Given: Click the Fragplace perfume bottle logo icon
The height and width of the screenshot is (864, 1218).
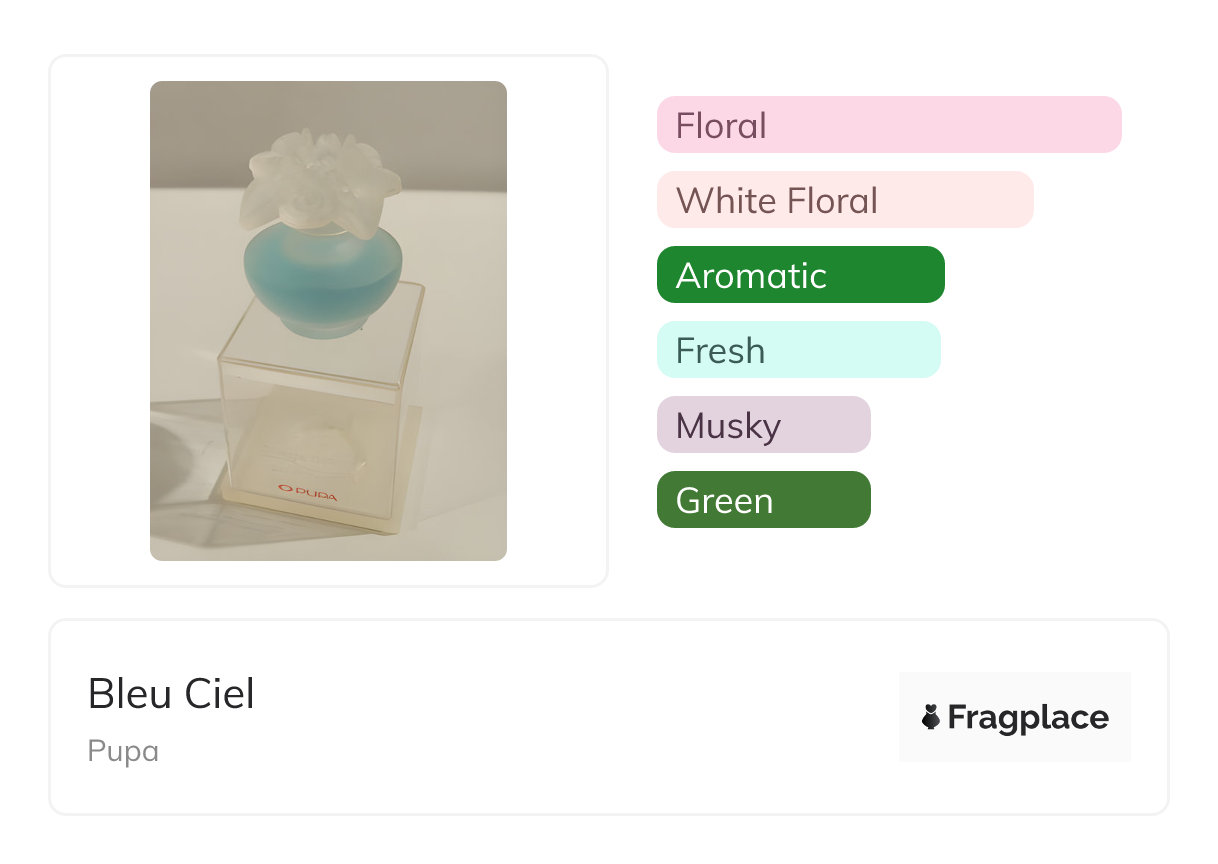Looking at the screenshot, I should 931,717.
